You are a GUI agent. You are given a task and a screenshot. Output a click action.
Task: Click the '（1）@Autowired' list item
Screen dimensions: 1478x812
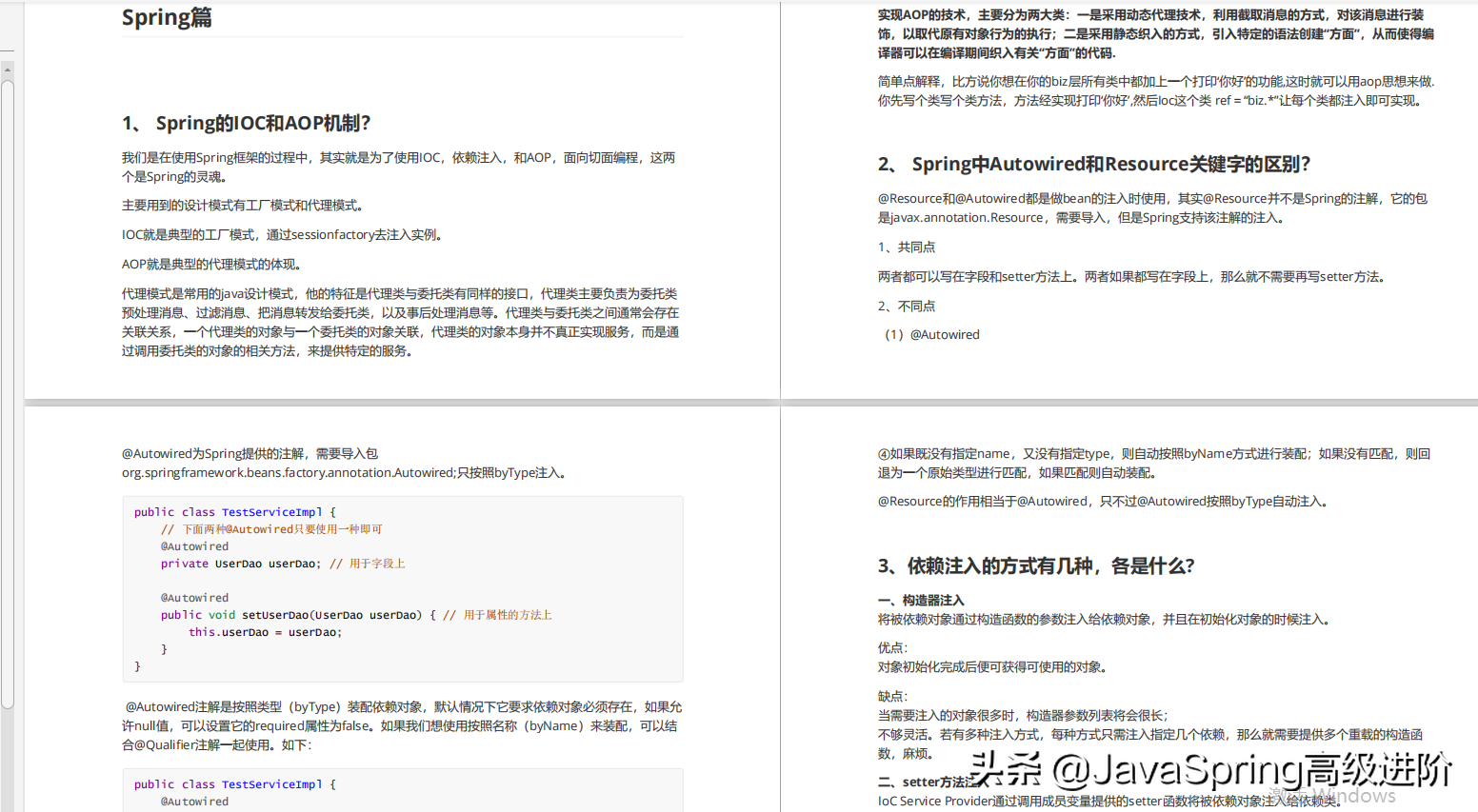(x=929, y=335)
